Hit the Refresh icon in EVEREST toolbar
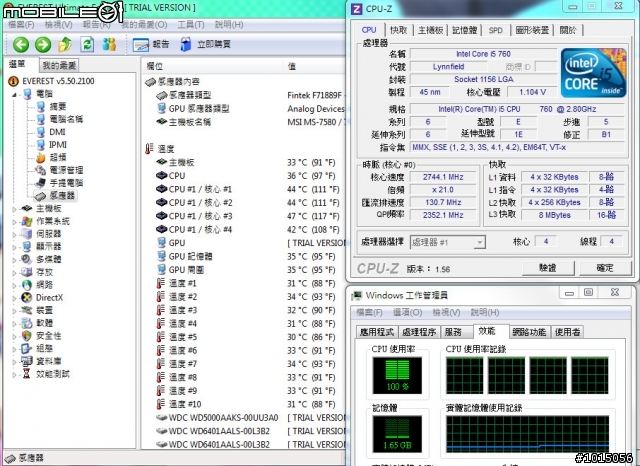The height and width of the screenshot is (466, 640). point(88,44)
